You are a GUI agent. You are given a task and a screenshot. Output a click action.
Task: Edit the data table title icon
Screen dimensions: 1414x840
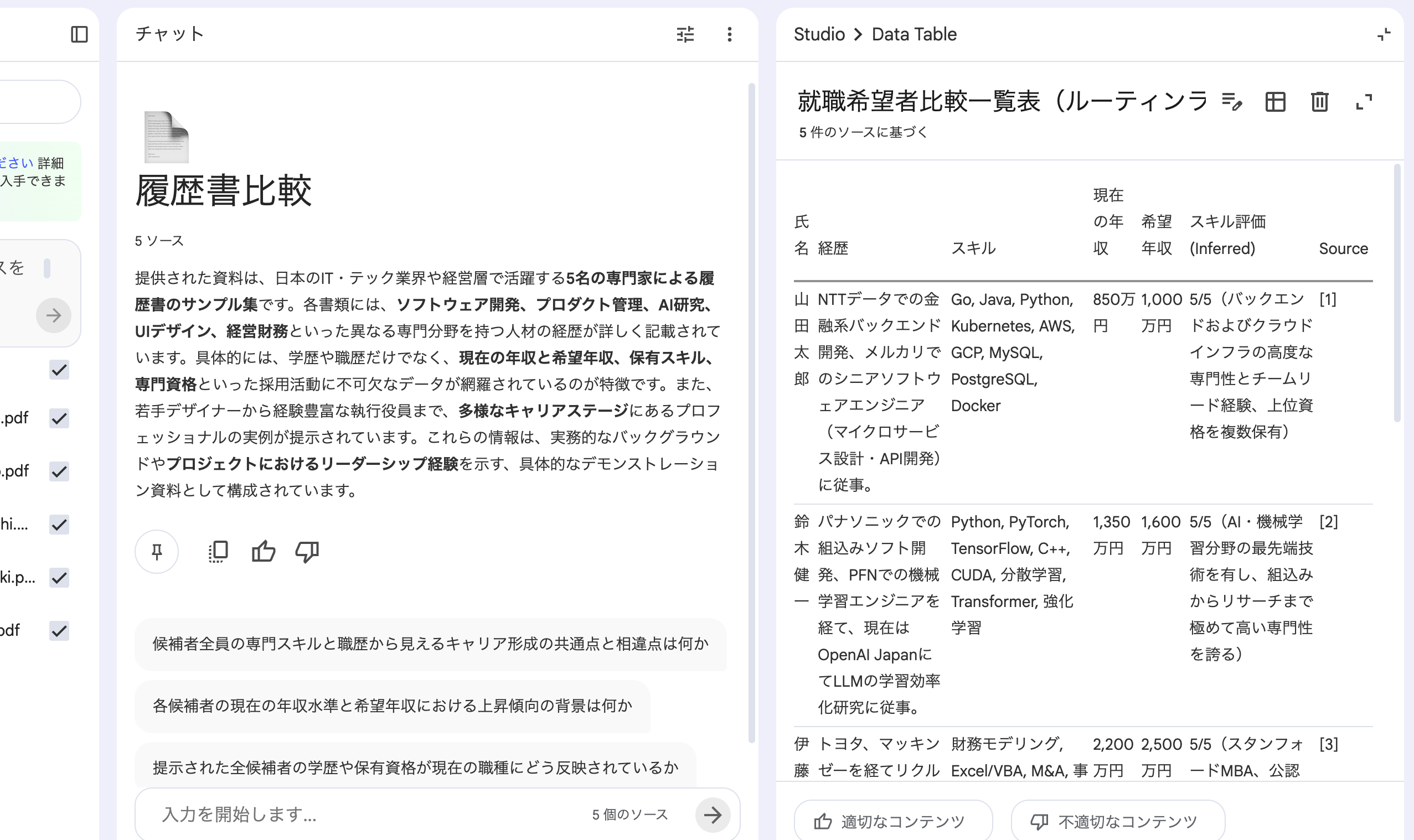[1232, 102]
